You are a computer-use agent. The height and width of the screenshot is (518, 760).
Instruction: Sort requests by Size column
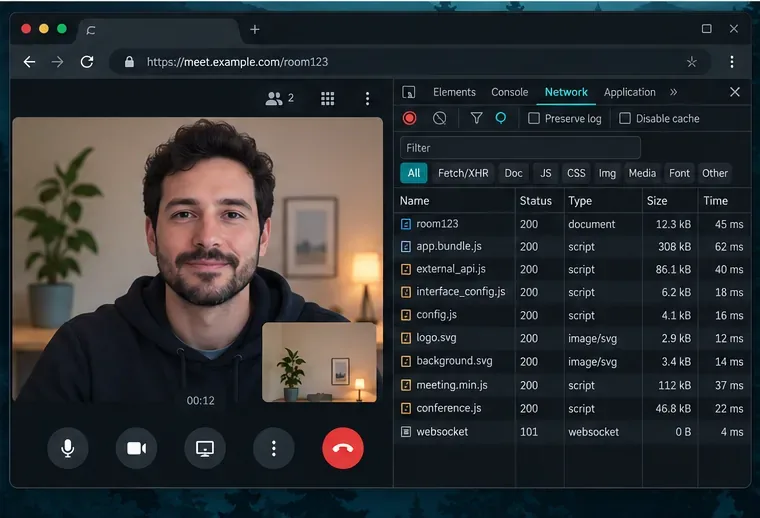coord(670,201)
